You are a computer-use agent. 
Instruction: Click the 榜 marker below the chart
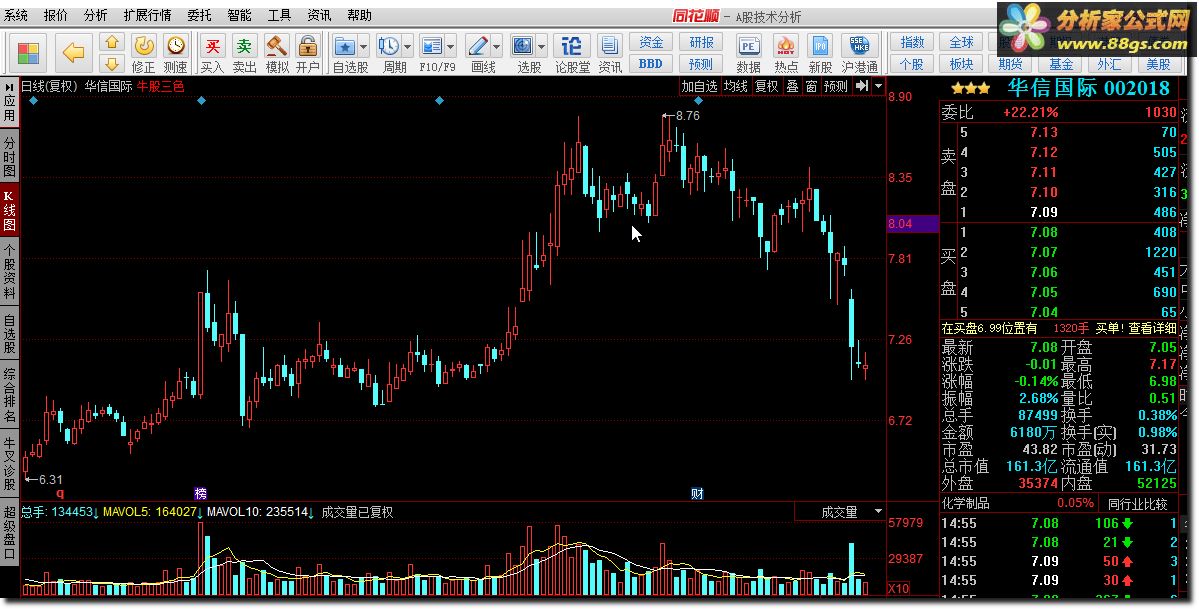click(x=200, y=494)
